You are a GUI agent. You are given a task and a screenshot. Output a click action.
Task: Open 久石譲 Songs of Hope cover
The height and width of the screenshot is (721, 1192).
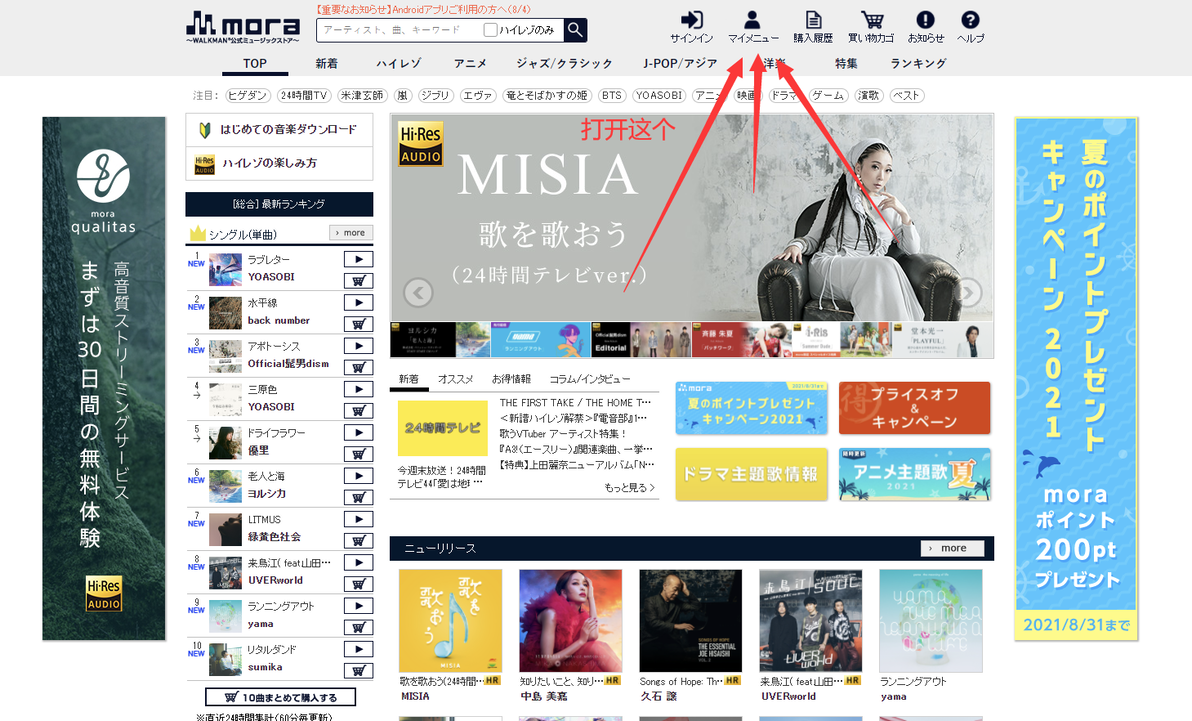[690, 621]
